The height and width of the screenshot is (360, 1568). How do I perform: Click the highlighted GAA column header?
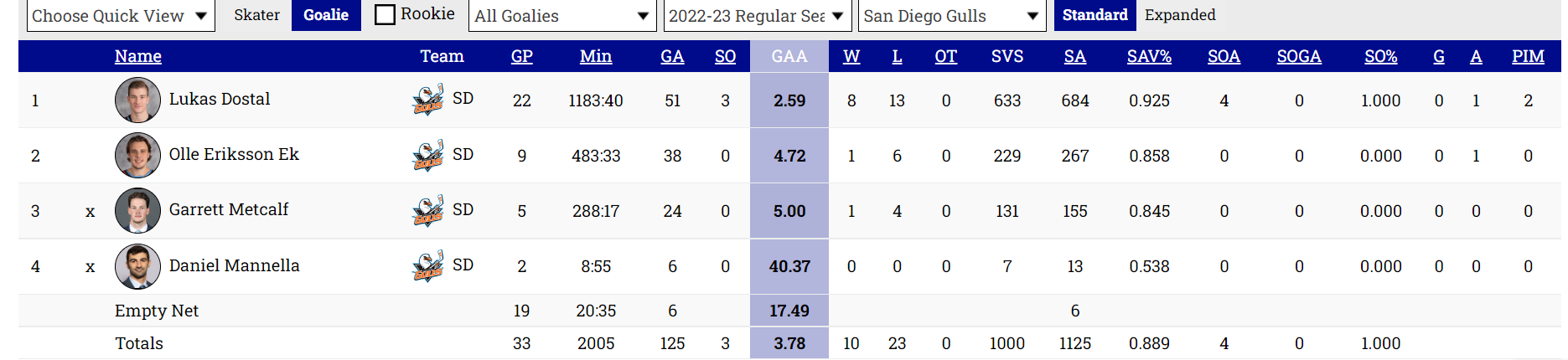789,56
